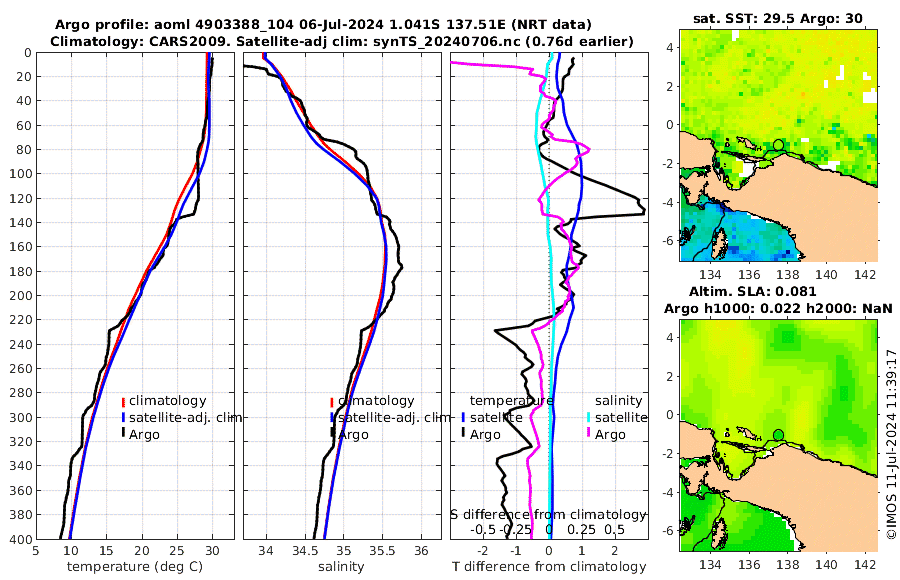900x580 pixels.
Task: Click the Argo float circle on SST map
Action: click(778, 145)
